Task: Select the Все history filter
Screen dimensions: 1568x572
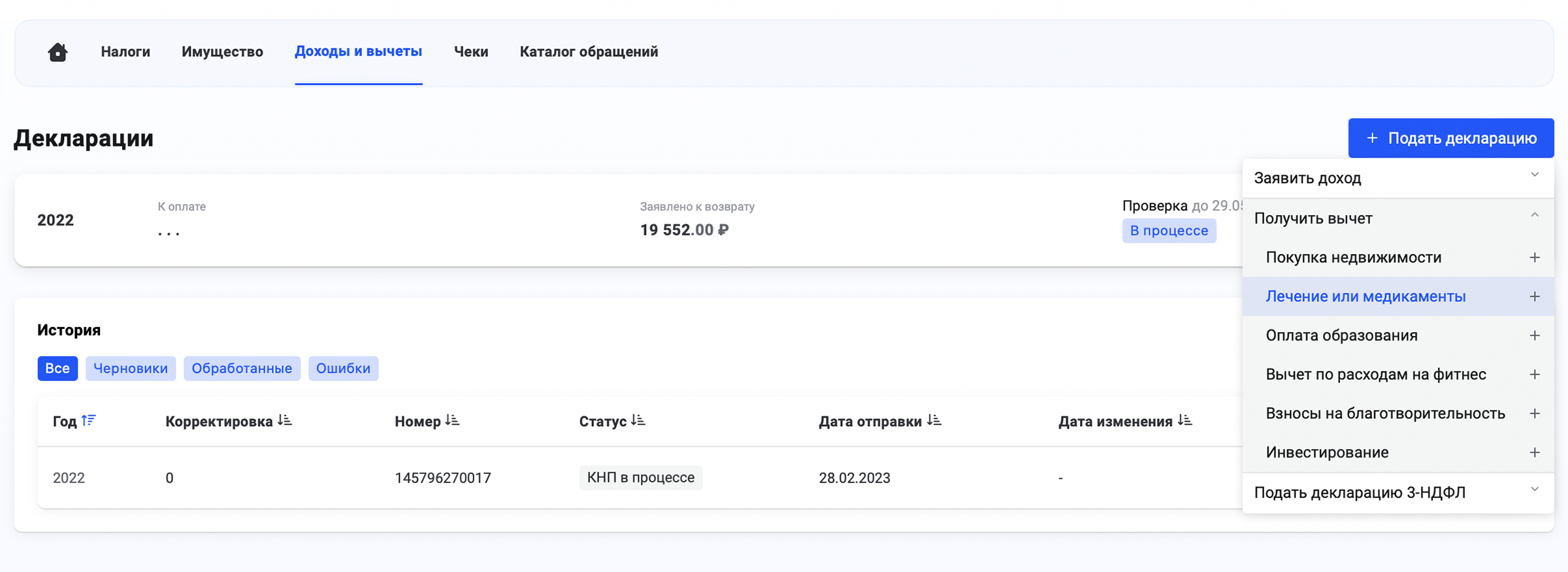Action: pos(57,369)
